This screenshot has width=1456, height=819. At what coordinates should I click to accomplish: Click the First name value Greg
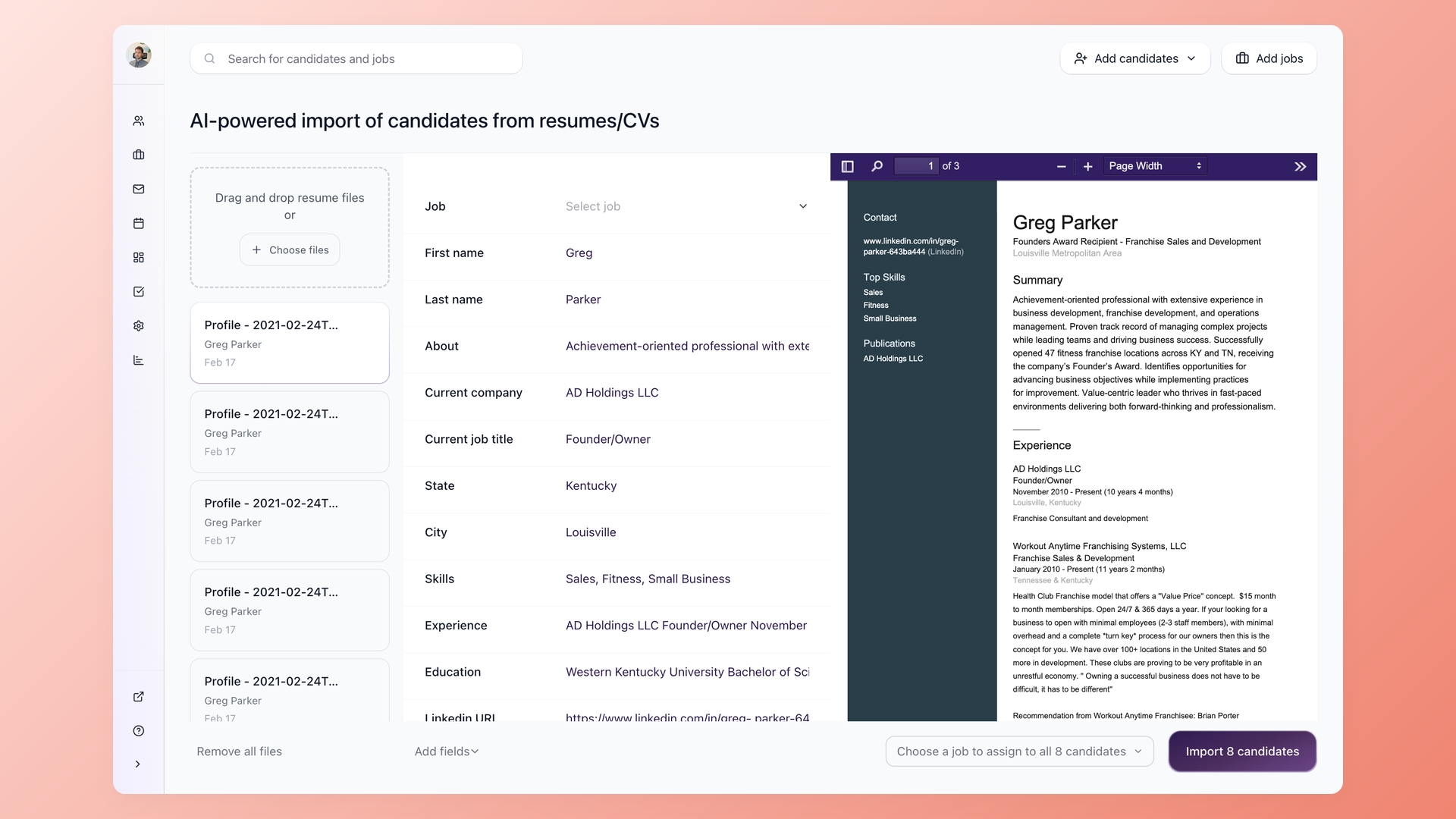(579, 253)
